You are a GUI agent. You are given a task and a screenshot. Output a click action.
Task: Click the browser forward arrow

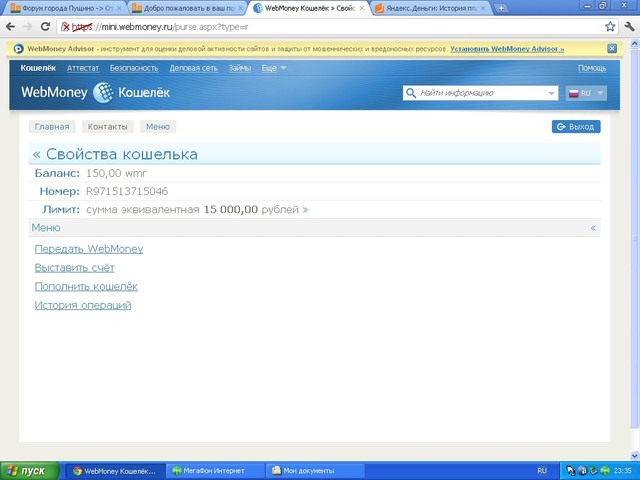coord(28,27)
